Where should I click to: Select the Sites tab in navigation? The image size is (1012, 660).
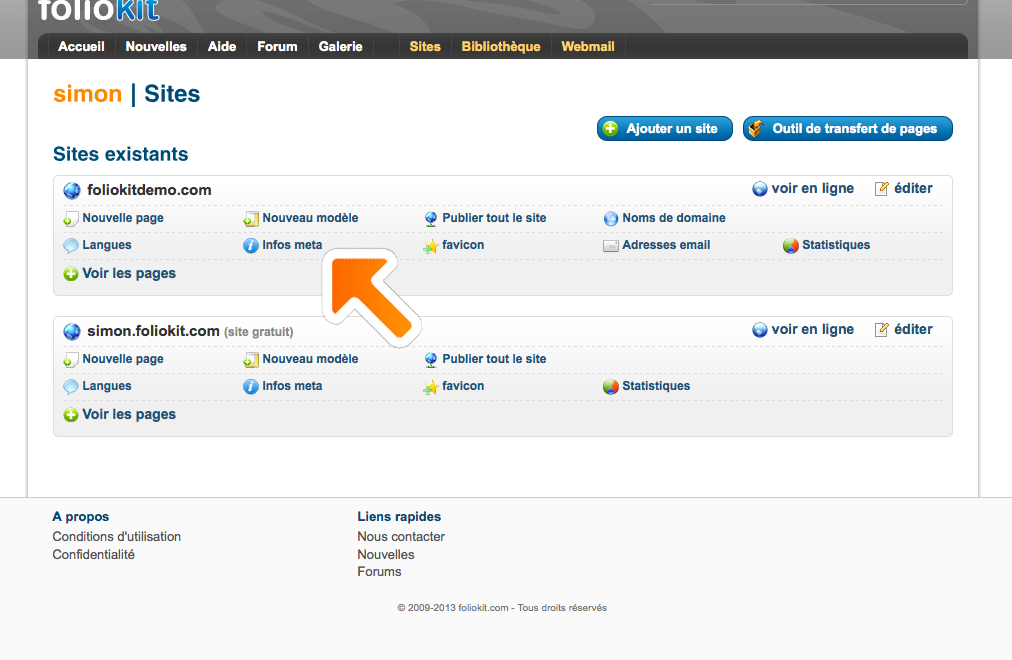[x=425, y=46]
